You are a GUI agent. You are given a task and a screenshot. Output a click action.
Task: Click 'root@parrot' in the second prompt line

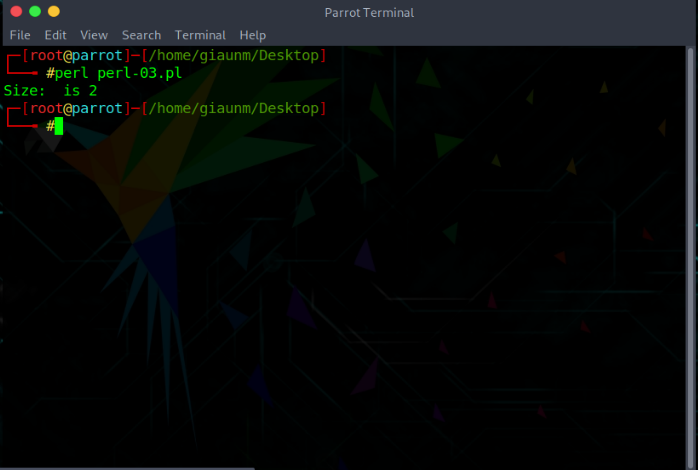pos(76,109)
